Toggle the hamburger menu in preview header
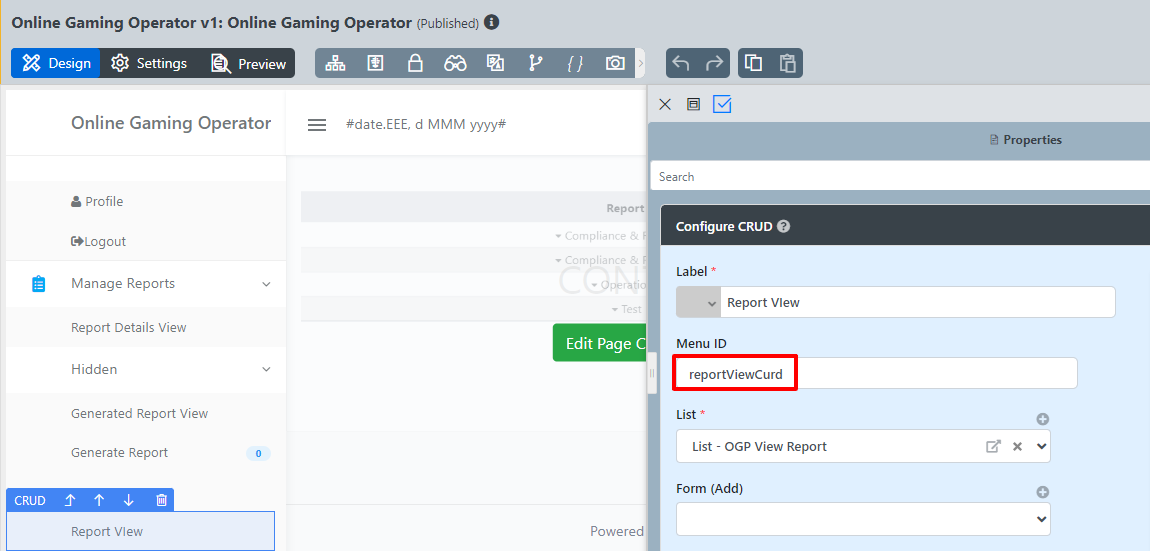 [x=317, y=125]
